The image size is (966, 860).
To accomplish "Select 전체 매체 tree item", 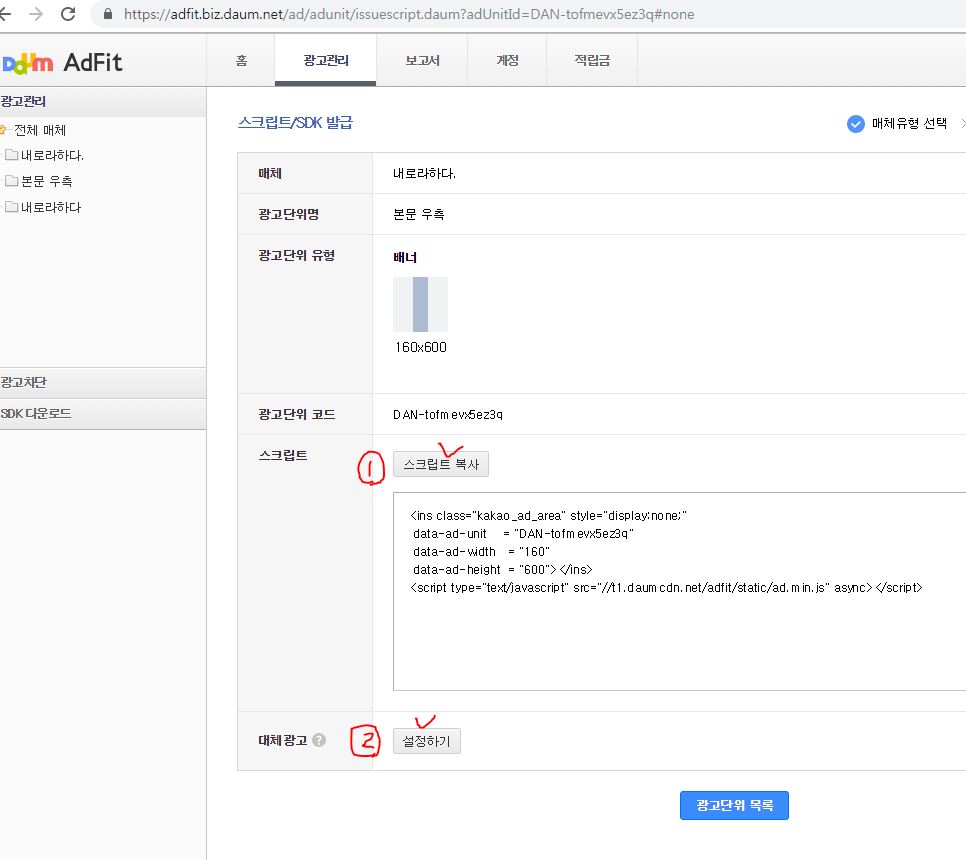I will pyautogui.click(x=40, y=130).
